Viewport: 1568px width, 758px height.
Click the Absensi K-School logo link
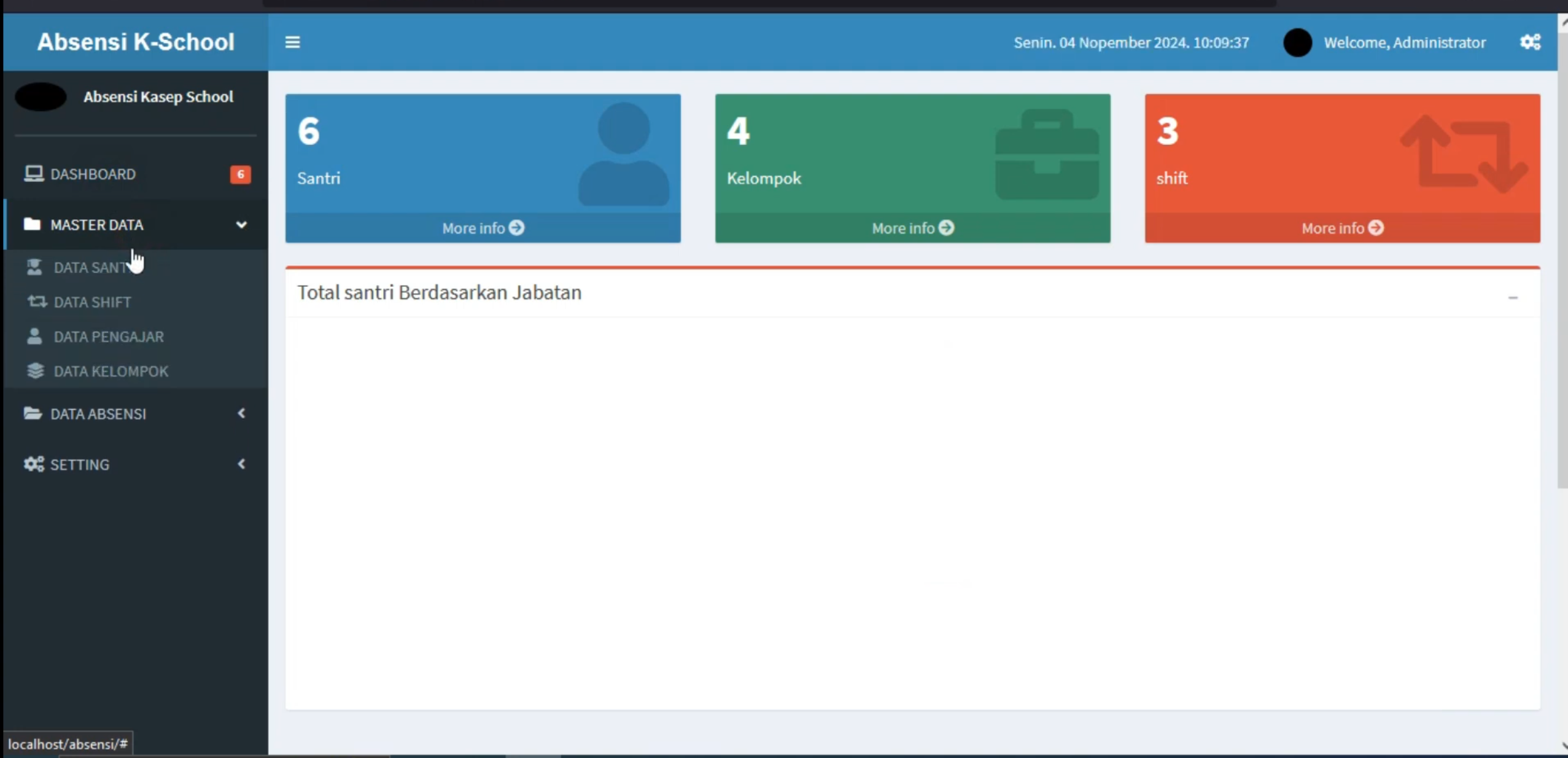tap(136, 42)
